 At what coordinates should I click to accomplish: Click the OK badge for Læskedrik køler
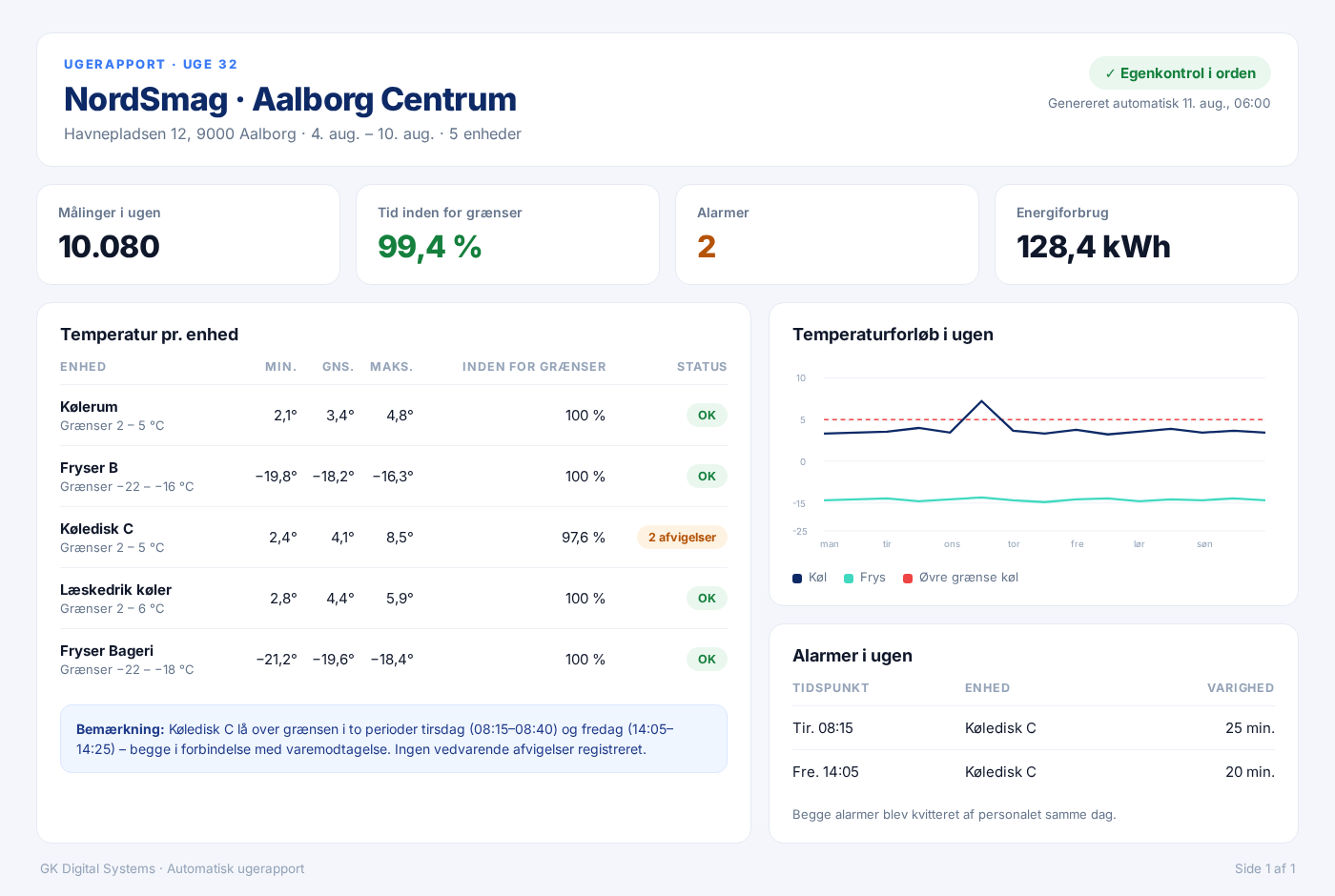pos(707,599)
